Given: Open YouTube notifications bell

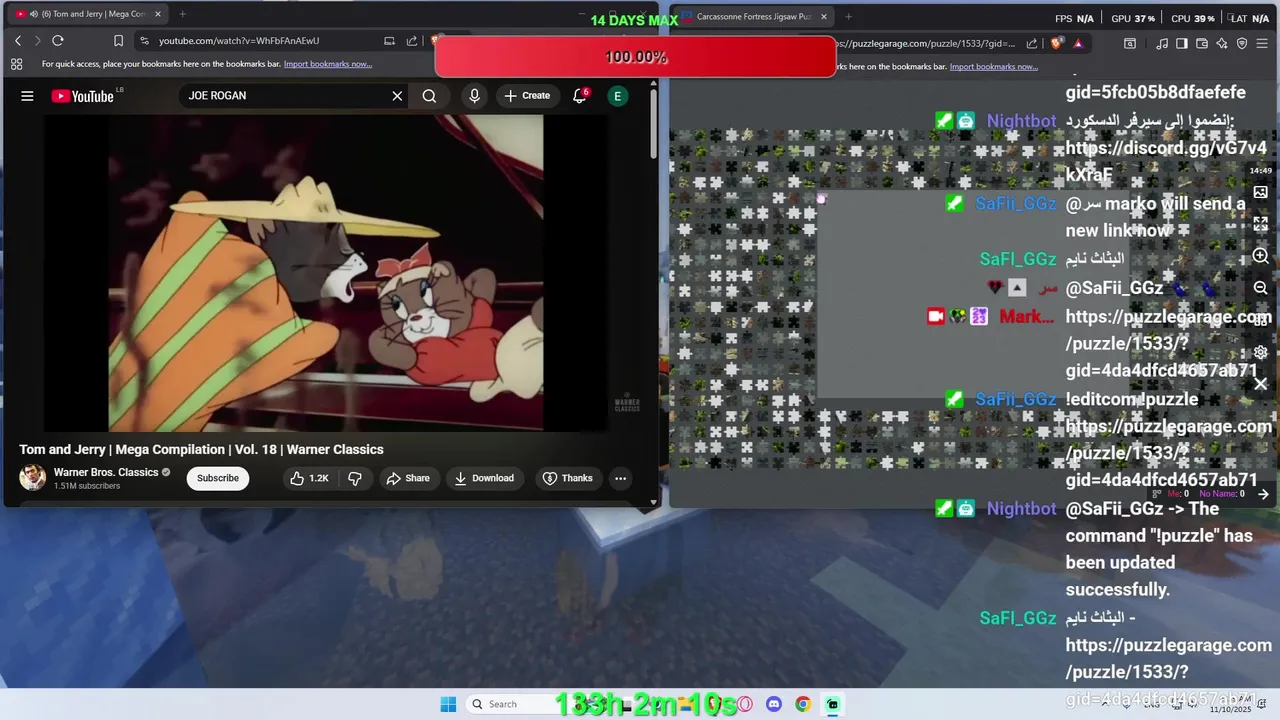Looking at the screenshot, I should [x=580, y=96].
